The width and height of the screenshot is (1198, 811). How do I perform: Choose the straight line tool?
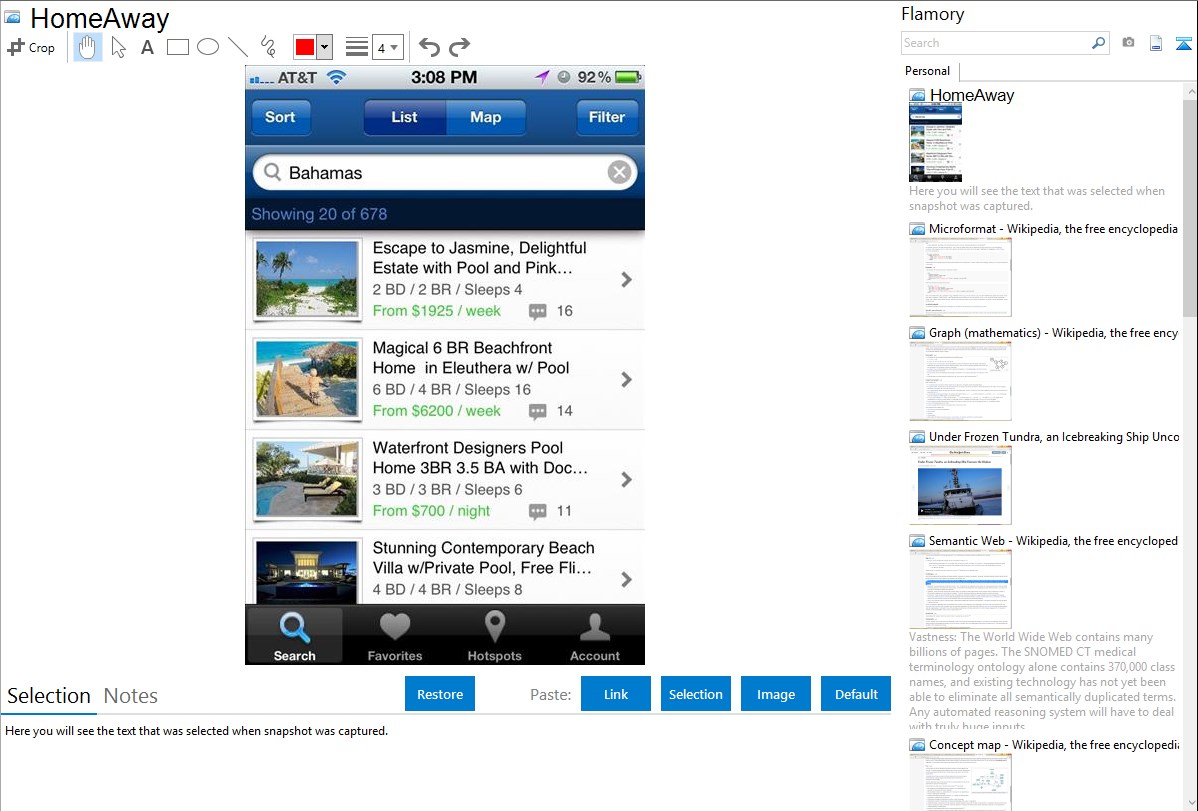coord(238,47)
